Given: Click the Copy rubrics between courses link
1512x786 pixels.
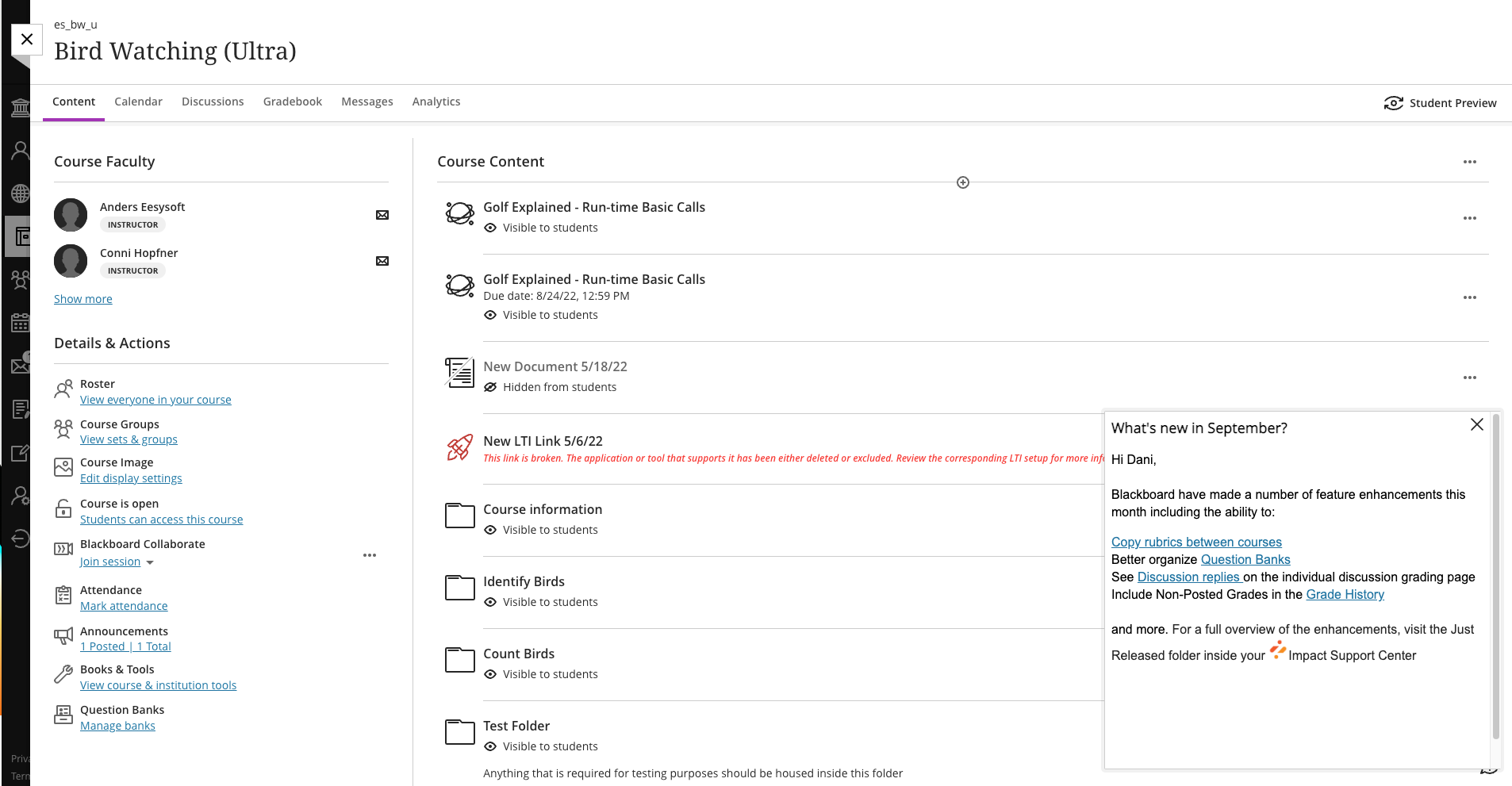Looking at the screenshot, I should tap(1196, 542).
